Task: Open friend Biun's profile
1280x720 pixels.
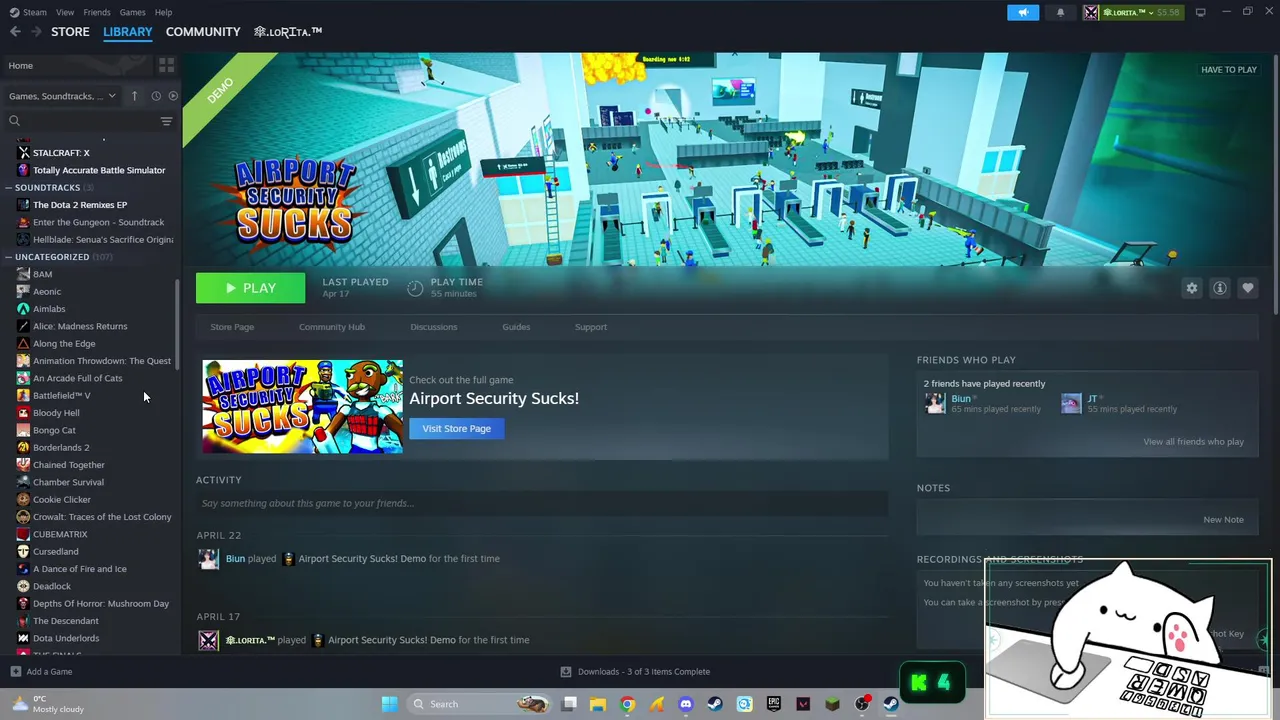Action: (x=961, y=398)
